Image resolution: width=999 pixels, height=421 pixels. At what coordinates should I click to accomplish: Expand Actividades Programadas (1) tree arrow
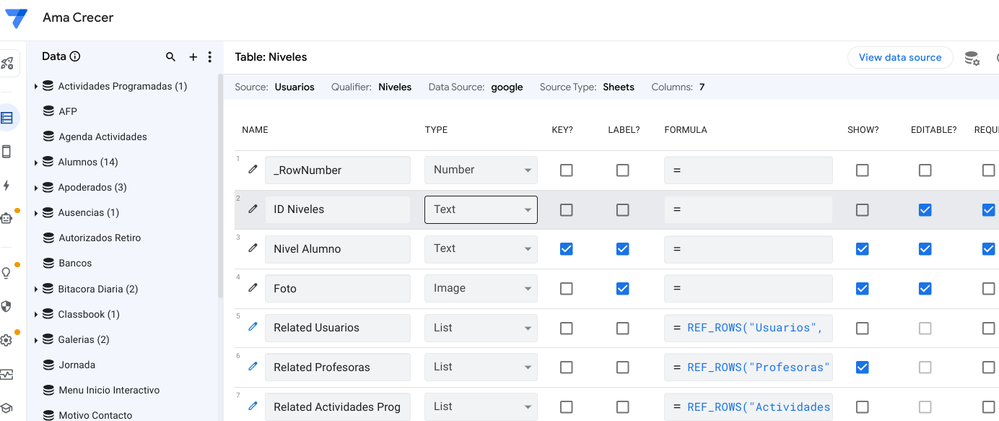point(36,86)
